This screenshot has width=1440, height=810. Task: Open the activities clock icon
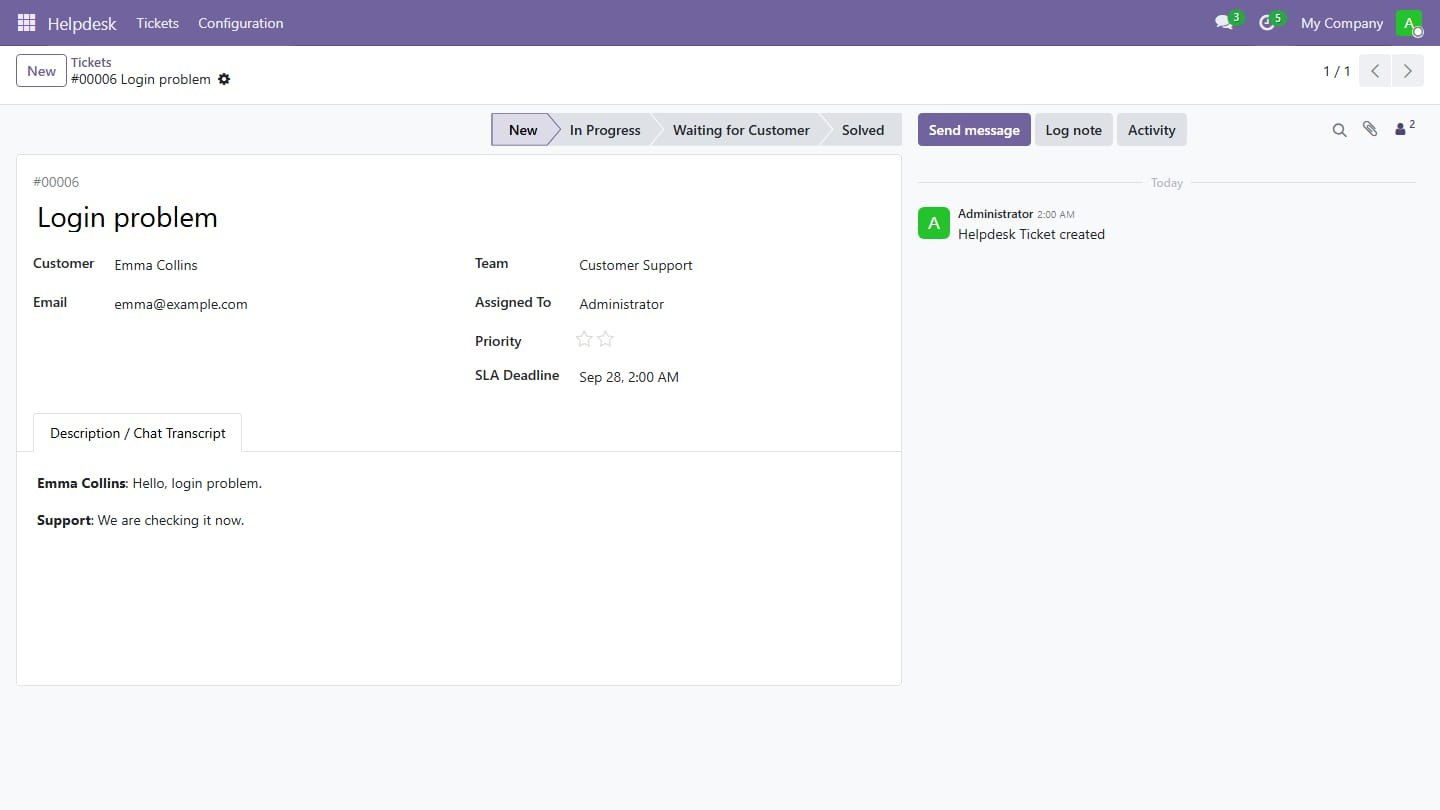pyautogui.click(x=1267, y=23)
